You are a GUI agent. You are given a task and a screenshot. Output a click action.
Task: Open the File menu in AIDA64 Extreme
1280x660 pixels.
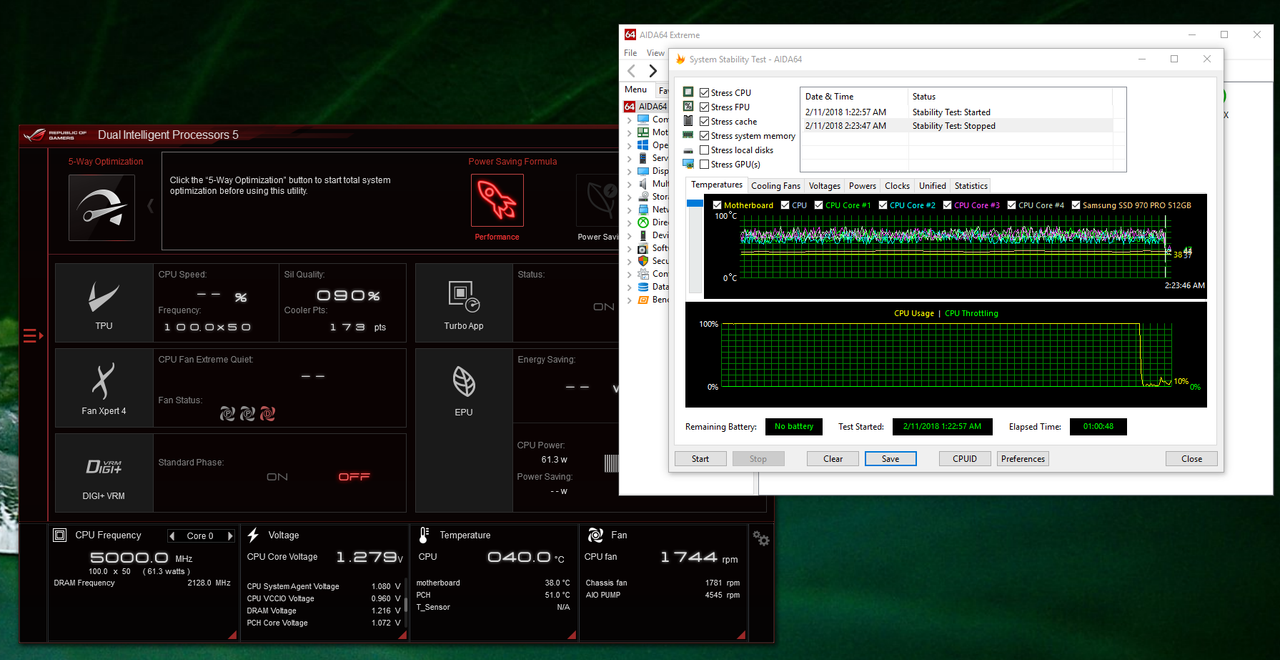tap(631, 53)
